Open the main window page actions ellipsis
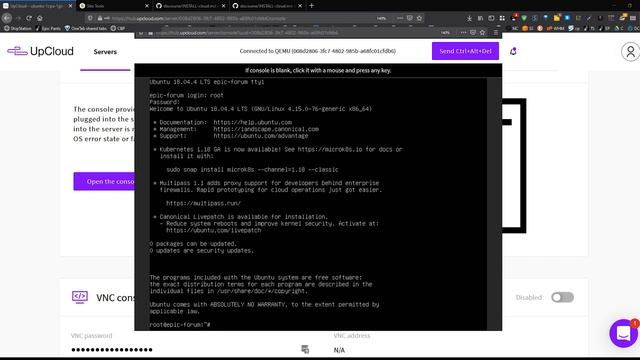Image resolution: width=640 pixels, height=360 pixels. 400,18
